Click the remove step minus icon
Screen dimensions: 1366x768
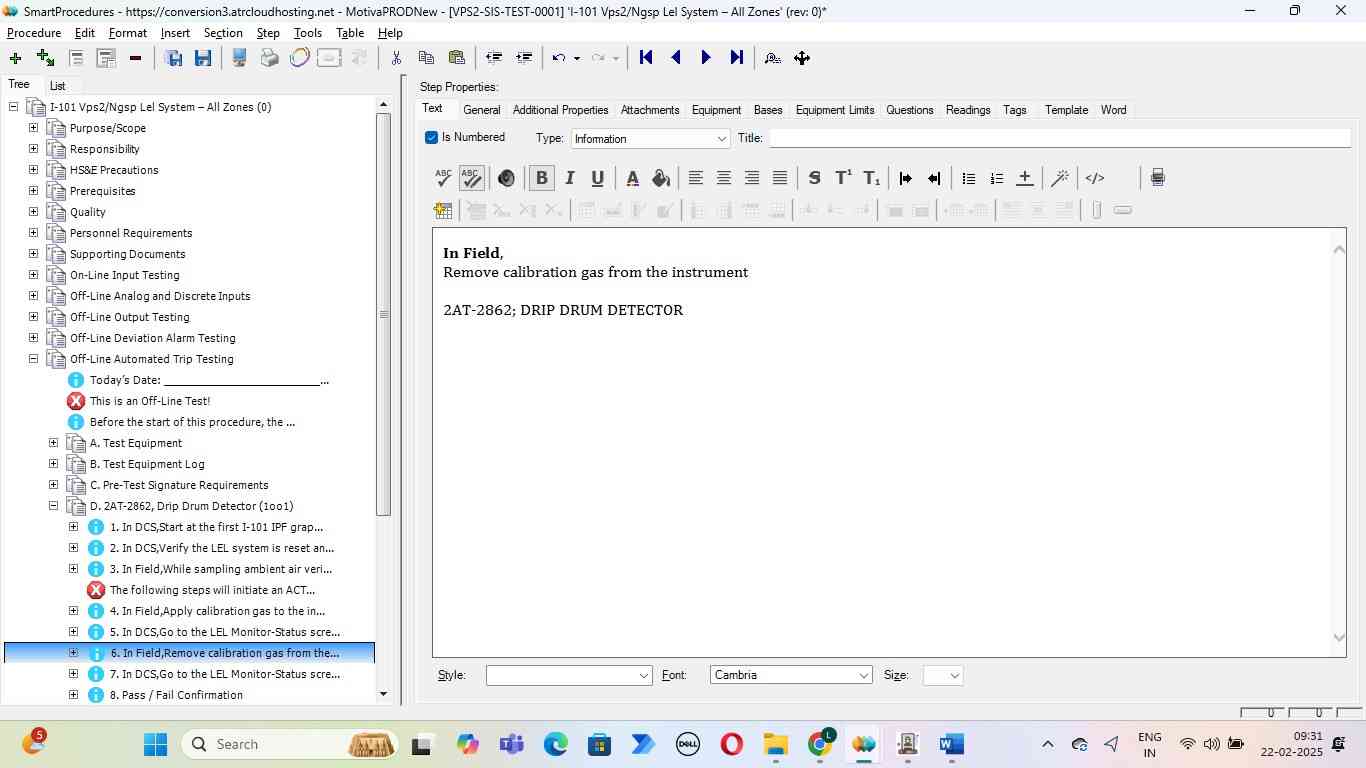pyautogui.click(x=135, y=58)
